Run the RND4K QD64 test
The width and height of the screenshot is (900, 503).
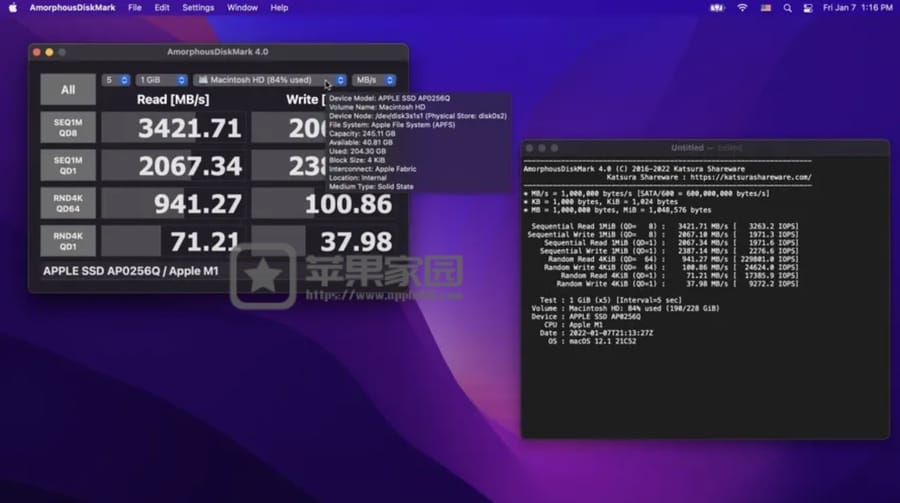[68, 203]
